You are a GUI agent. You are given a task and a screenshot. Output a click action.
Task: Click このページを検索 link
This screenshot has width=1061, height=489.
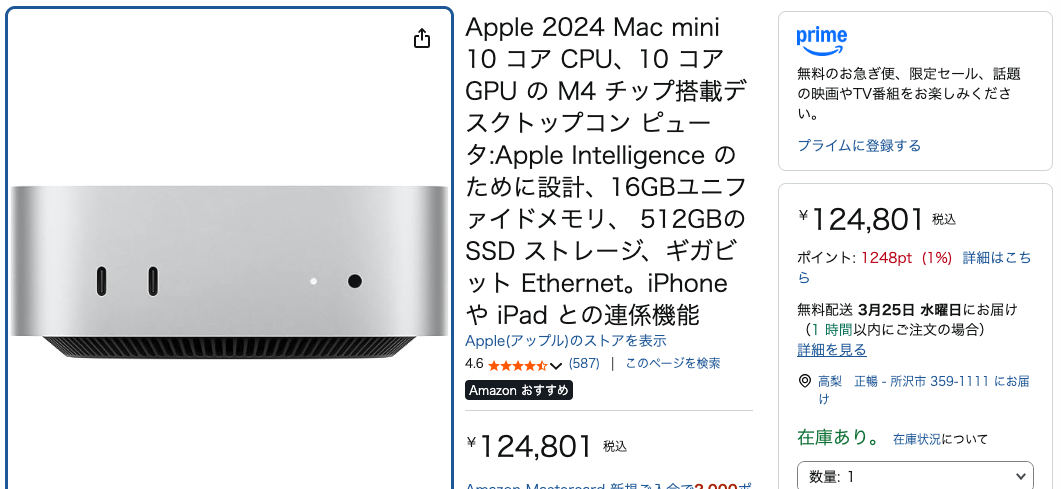point(673,364)
